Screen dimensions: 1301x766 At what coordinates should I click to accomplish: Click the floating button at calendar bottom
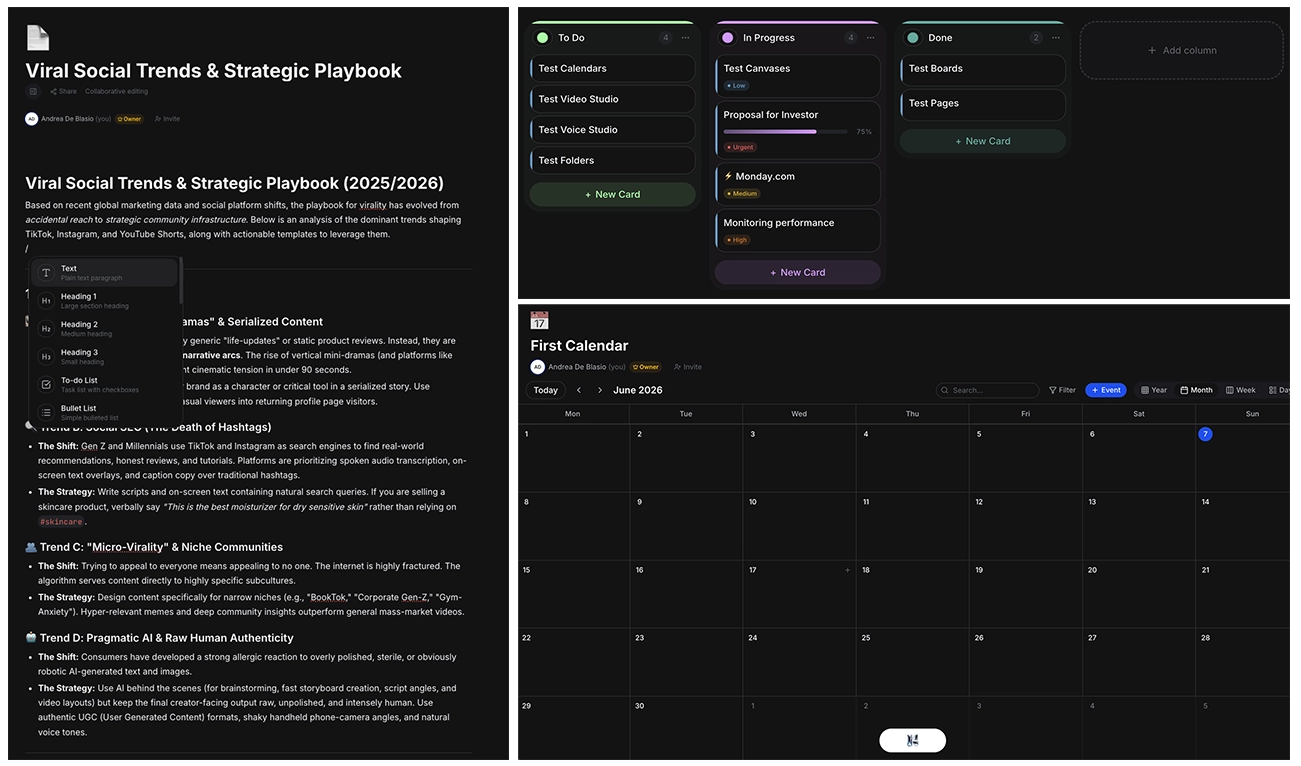click(x=912, y=740)
